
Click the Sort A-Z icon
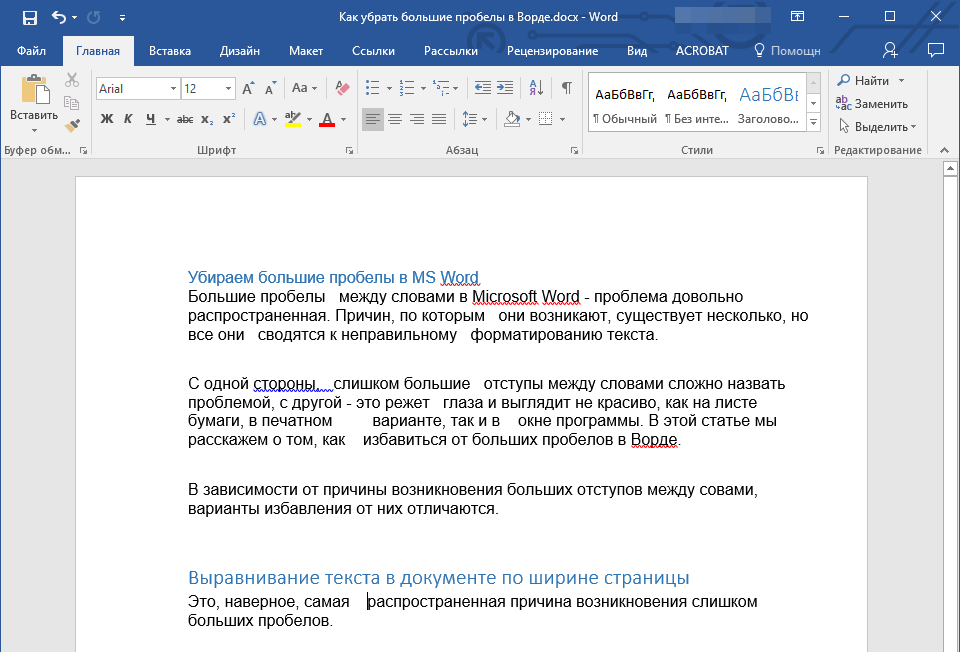tap(535, 88)
